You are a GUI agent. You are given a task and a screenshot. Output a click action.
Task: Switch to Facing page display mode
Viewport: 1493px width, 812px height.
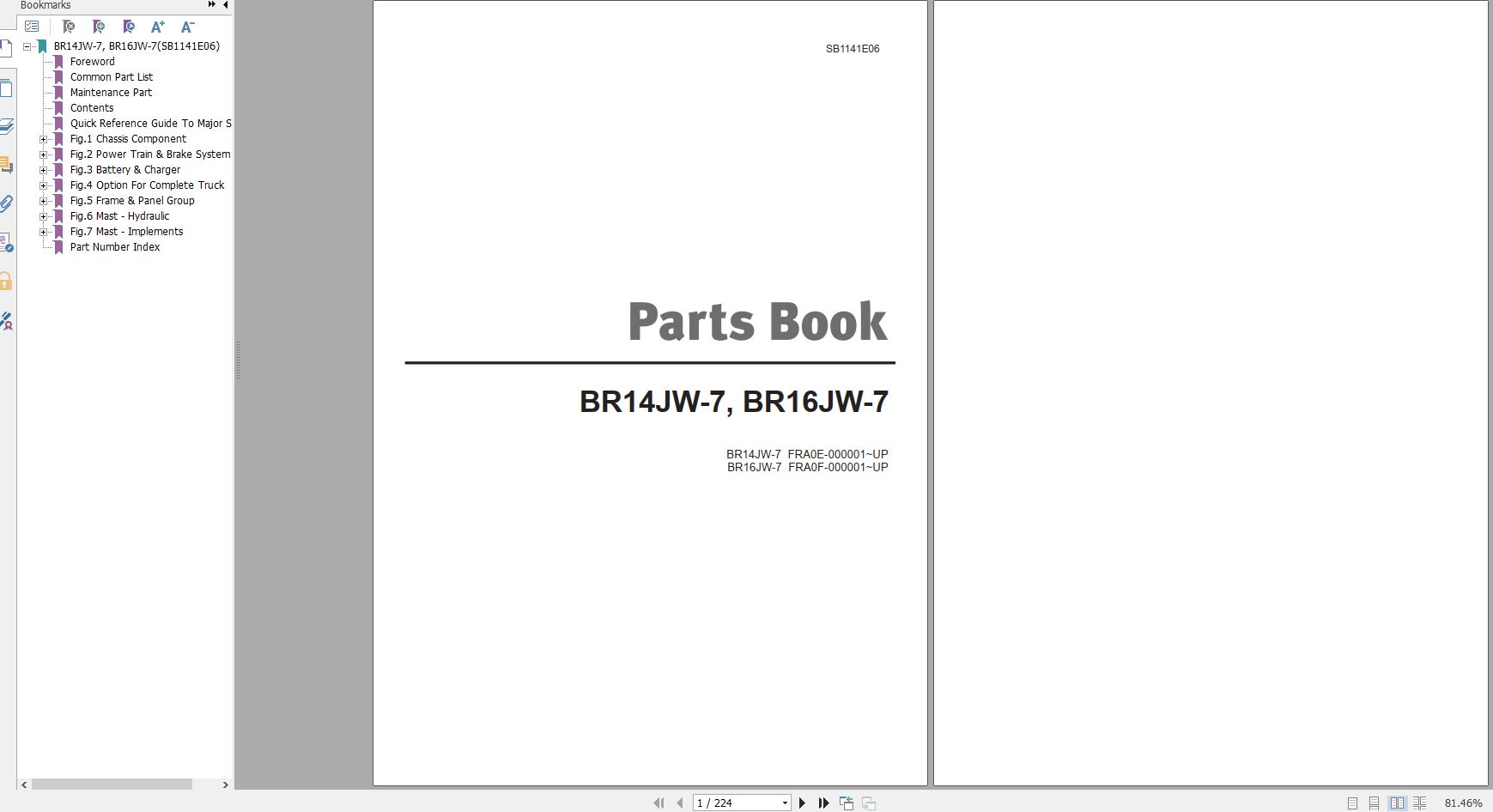pos(1398,803)
